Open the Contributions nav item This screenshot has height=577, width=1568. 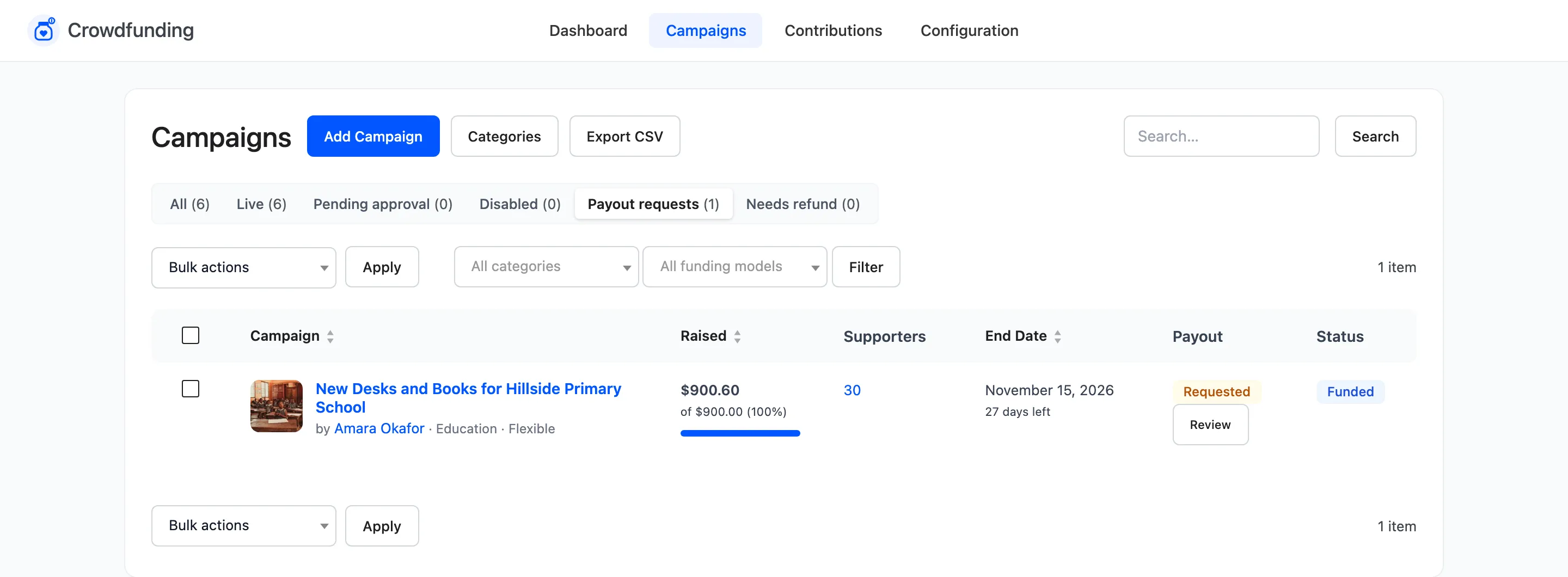click(x=832, y=30)
